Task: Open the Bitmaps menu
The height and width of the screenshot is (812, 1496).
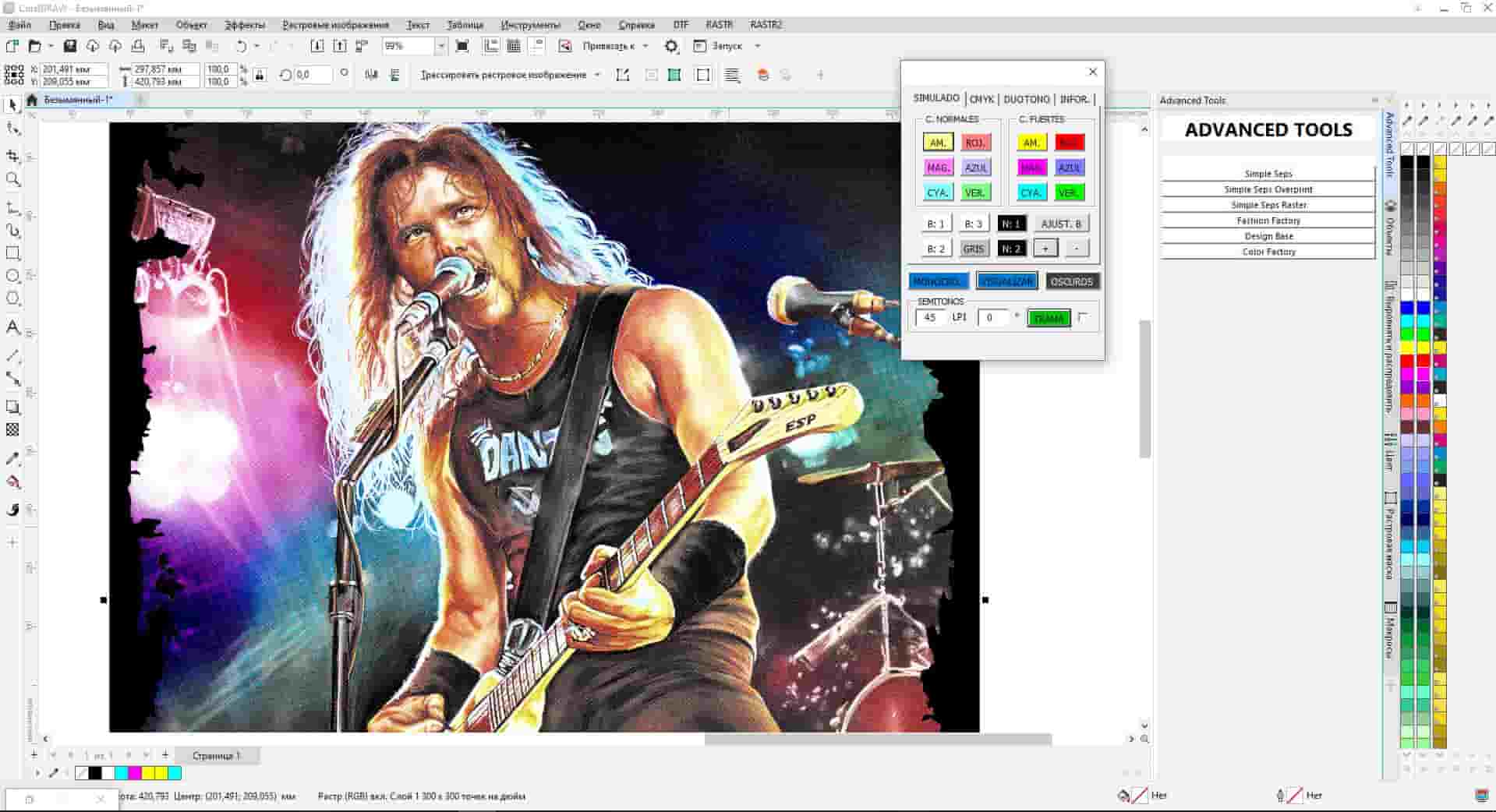Action: (335, 25)
